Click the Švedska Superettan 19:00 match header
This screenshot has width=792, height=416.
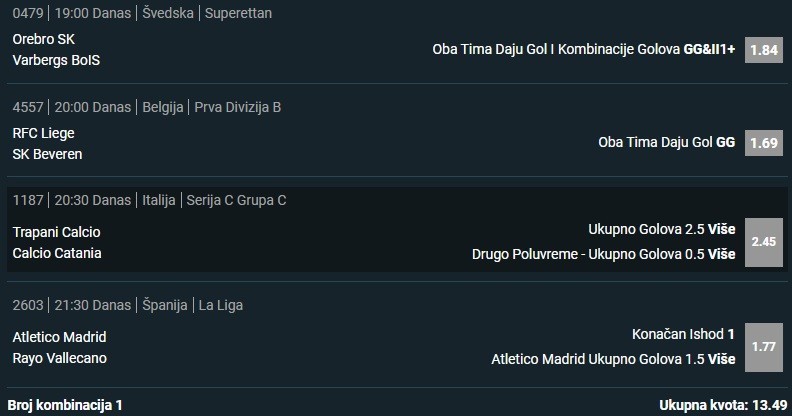[142, 13]
